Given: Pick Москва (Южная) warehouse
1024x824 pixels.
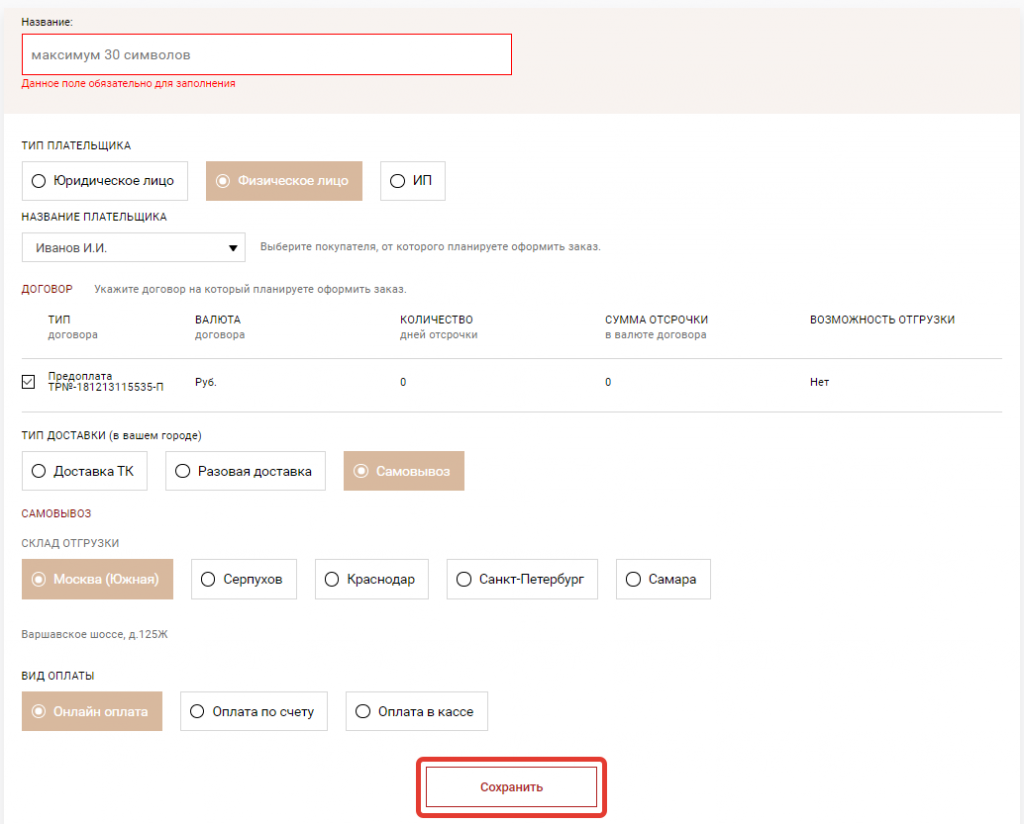Looking at the screenshot, I should (x=97, y=579).
